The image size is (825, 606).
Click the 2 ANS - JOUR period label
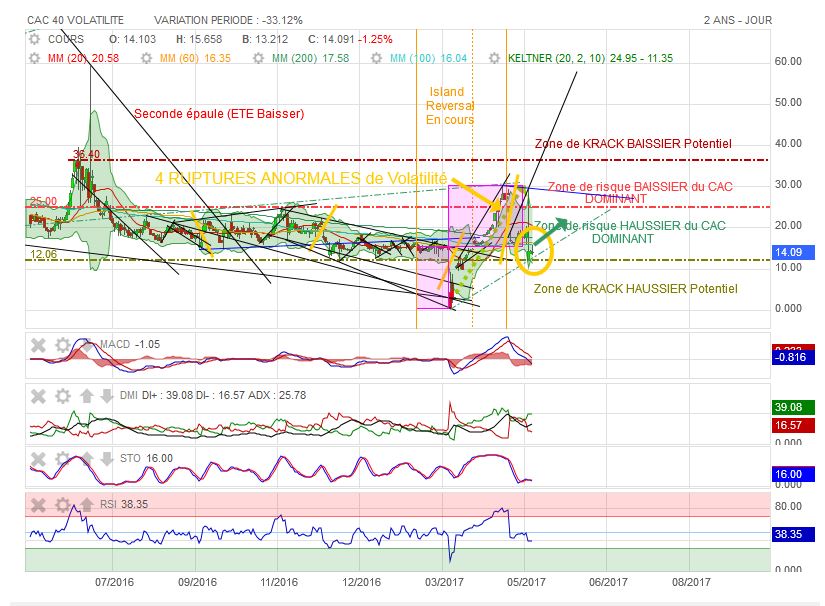point(738,21)
